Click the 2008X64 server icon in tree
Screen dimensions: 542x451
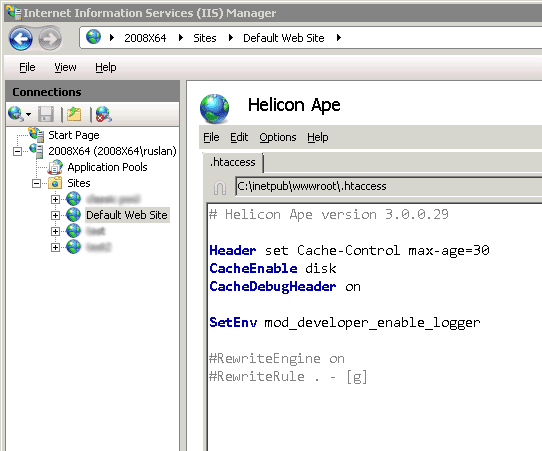pos(36,151)
